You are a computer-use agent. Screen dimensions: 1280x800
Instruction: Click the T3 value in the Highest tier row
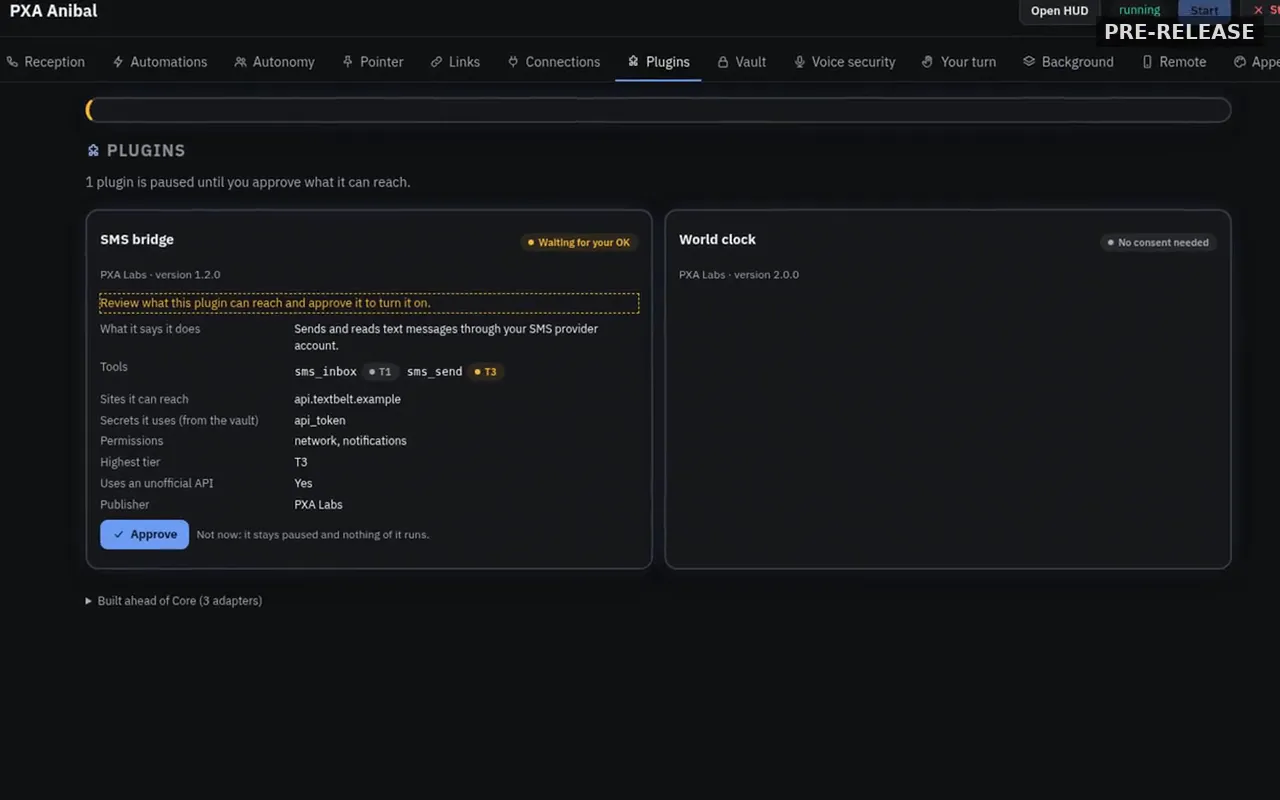point(301,462)
